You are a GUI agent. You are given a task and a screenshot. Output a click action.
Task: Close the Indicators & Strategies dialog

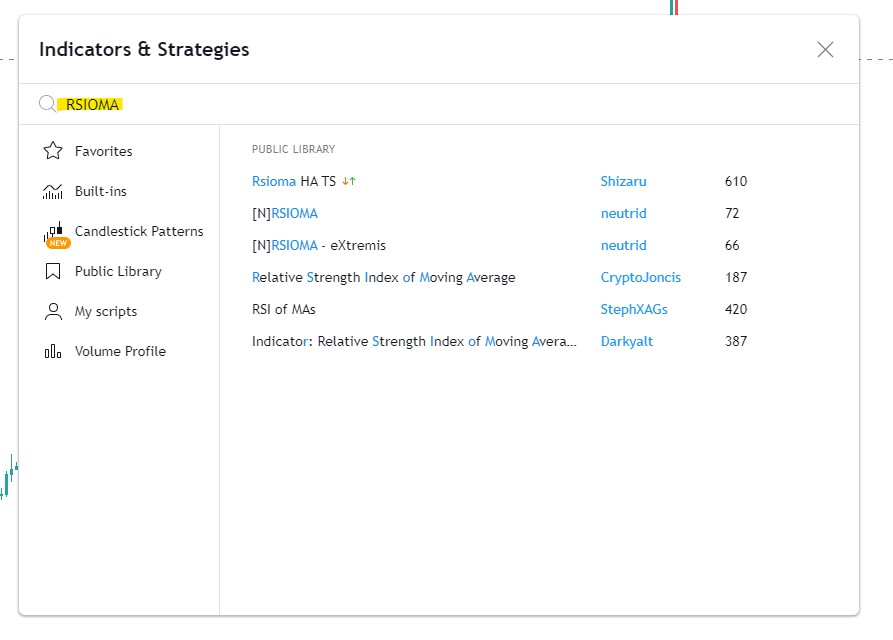click(825, 50)
